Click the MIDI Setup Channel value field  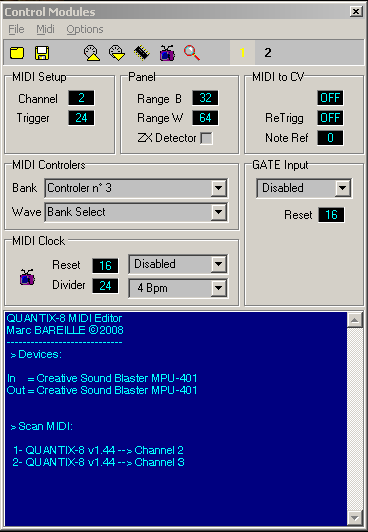(81, 98)
